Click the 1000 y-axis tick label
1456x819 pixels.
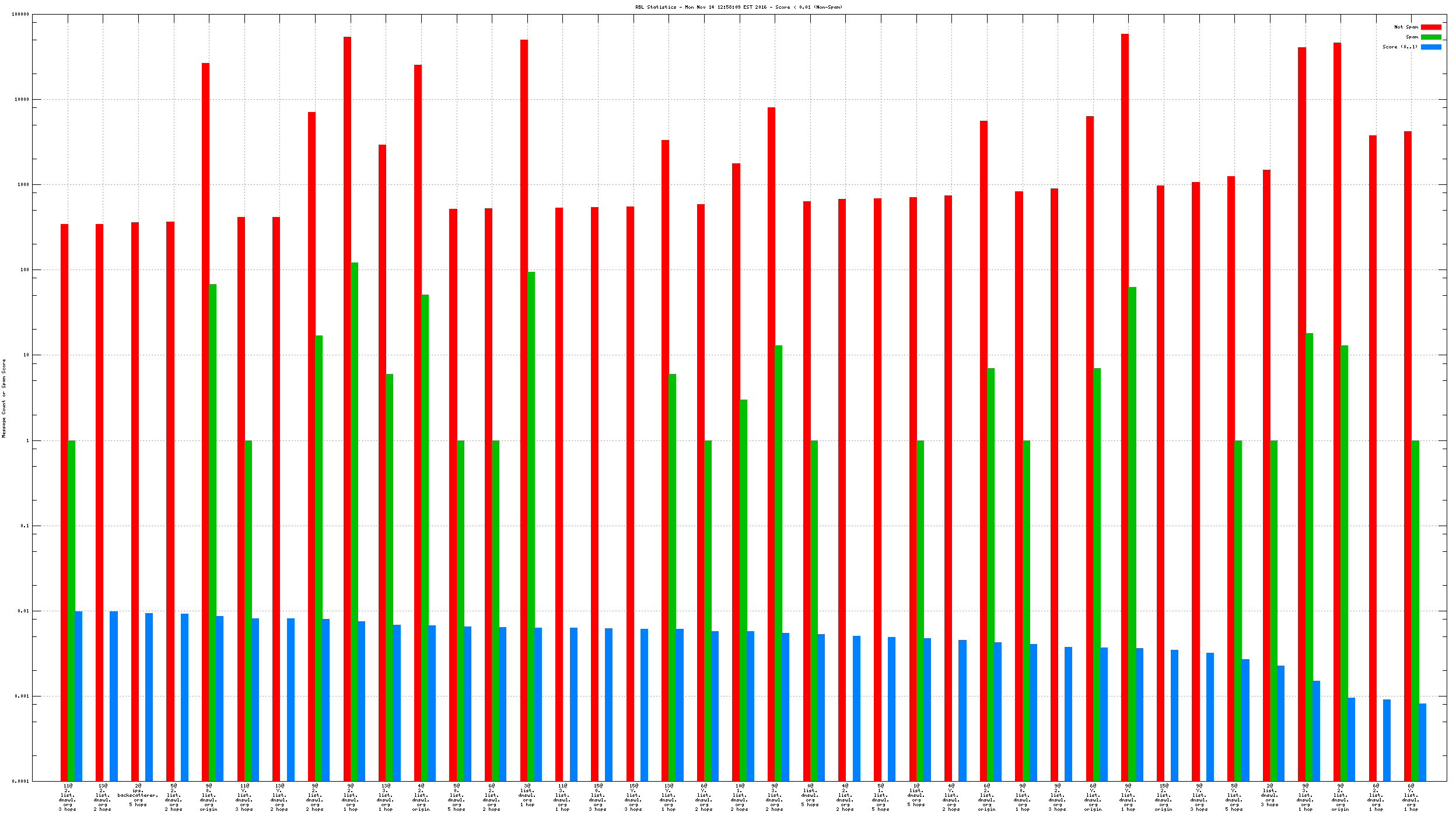pos(22,184)
